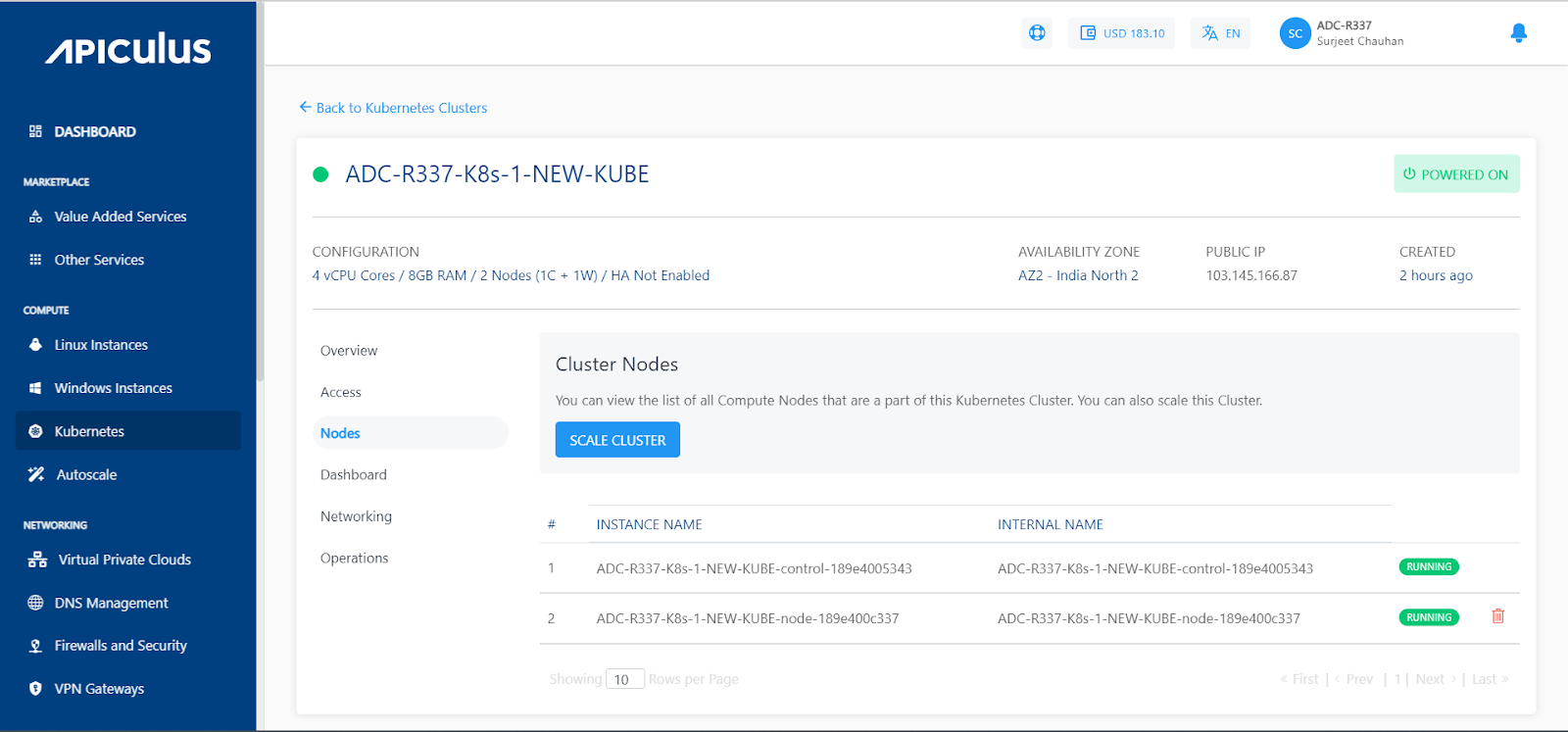This screenshot has height=732, width=1568.
Task: Click the Kubernetes wheel icon in sidebar
Action: click(x=35, y=431)
